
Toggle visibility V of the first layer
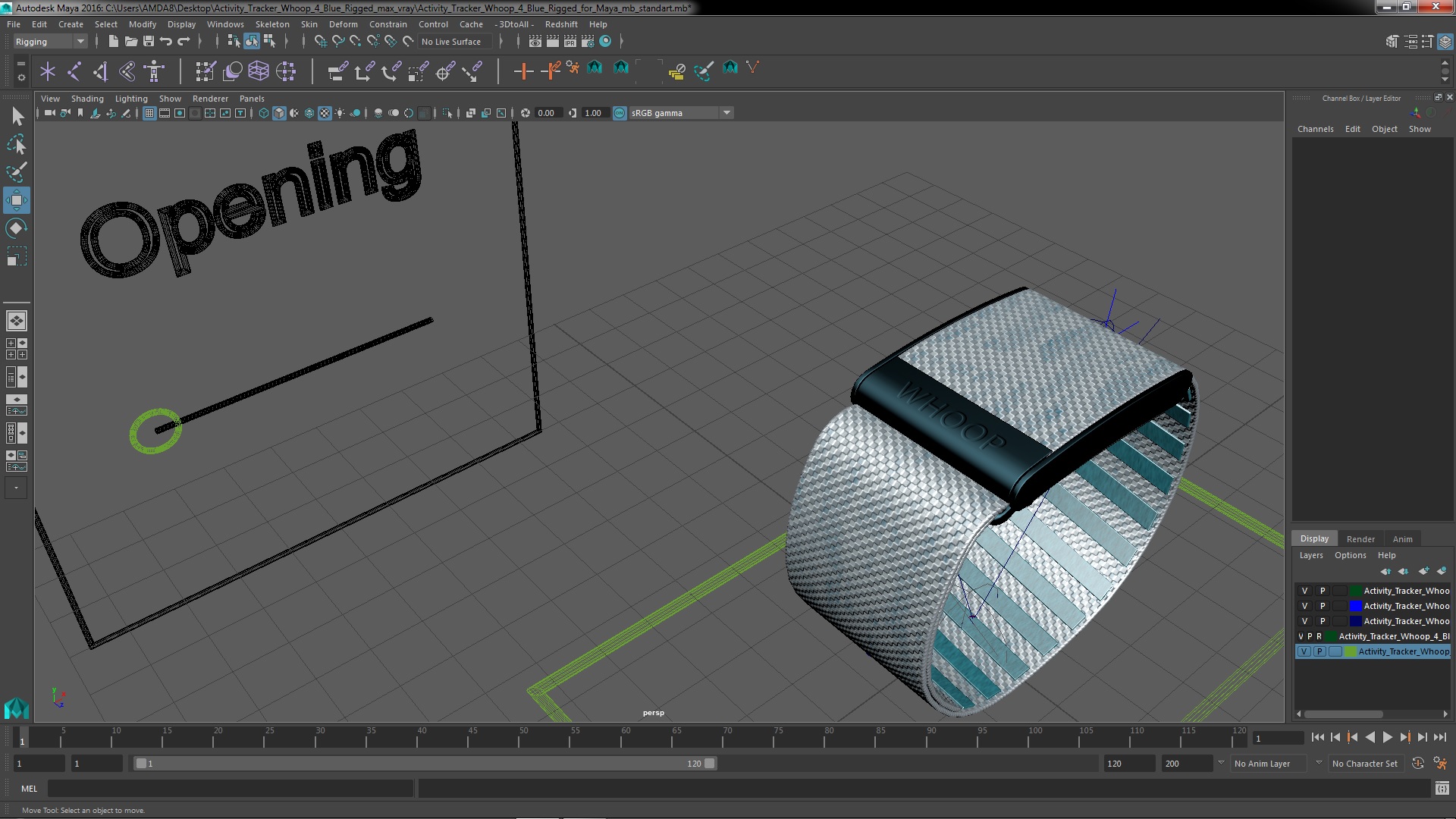click(x=1304, y=591)
